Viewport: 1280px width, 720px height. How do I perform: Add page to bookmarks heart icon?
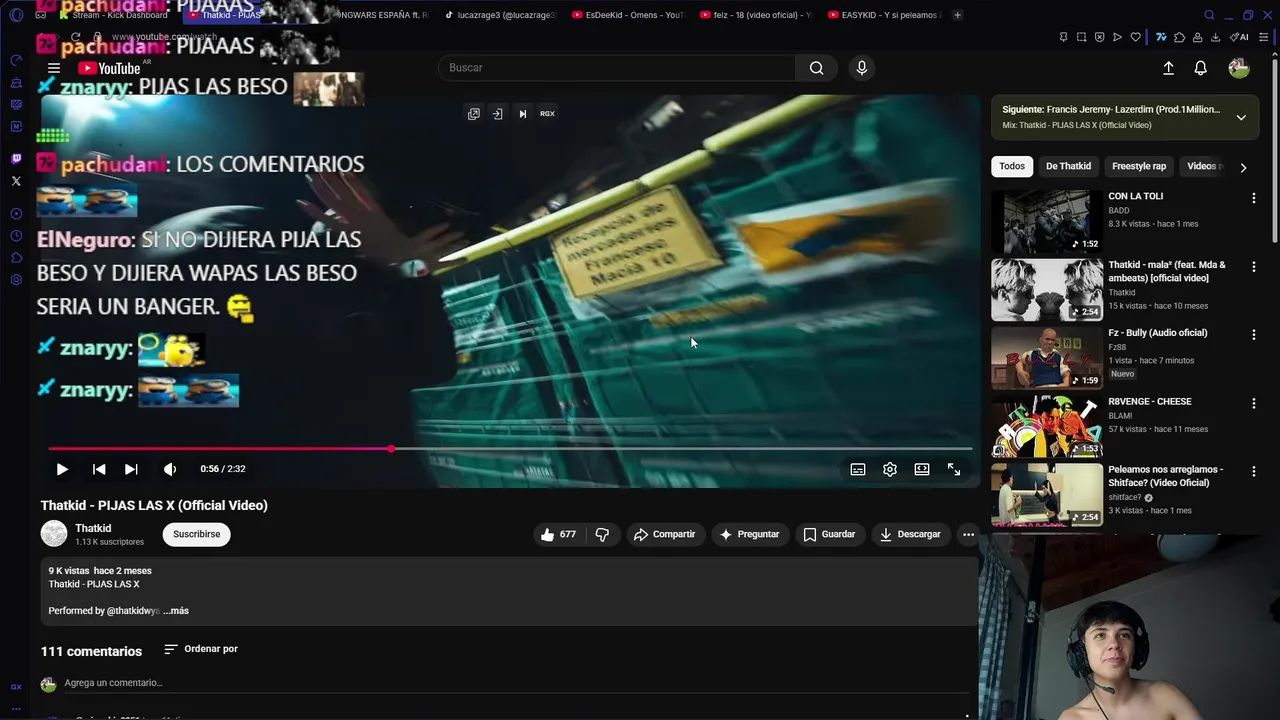pyautogui.click(x=1135, y=37)
